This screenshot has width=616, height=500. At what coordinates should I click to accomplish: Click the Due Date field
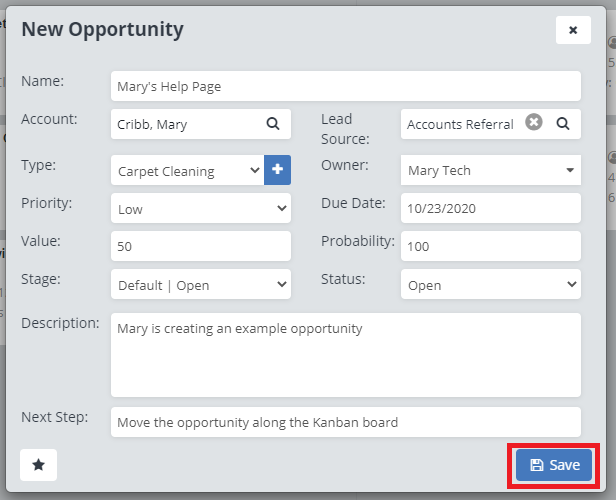point(490,209)
